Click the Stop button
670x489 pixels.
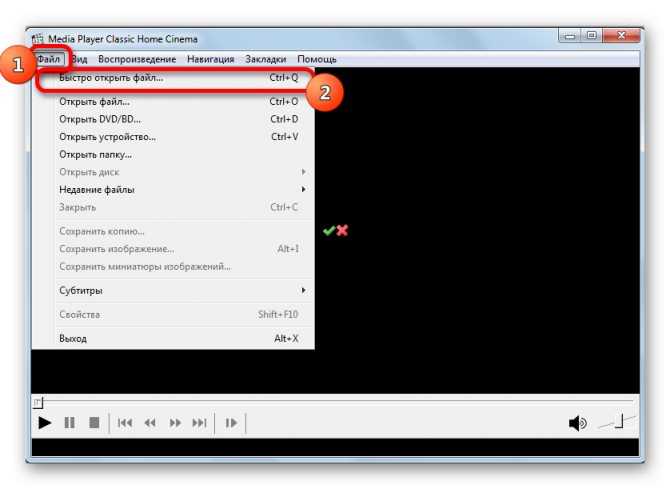pos(94,423)
